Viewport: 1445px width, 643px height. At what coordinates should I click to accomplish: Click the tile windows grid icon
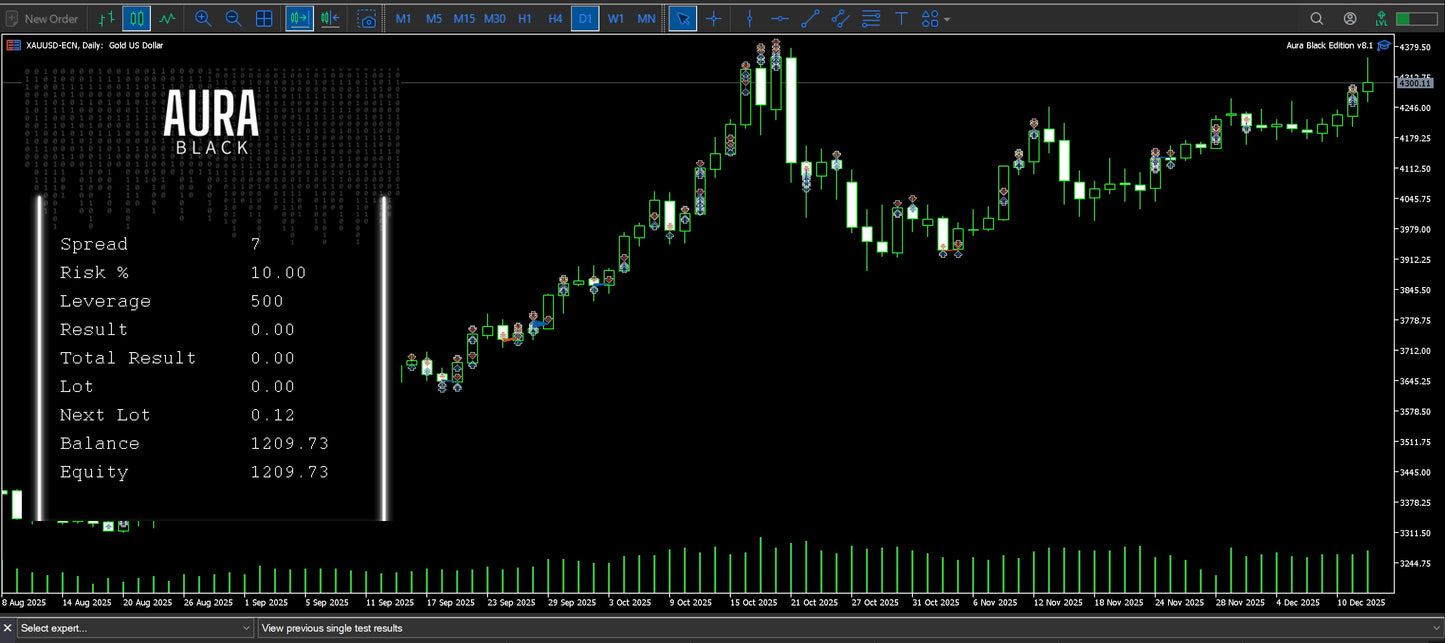coord(264,18)
